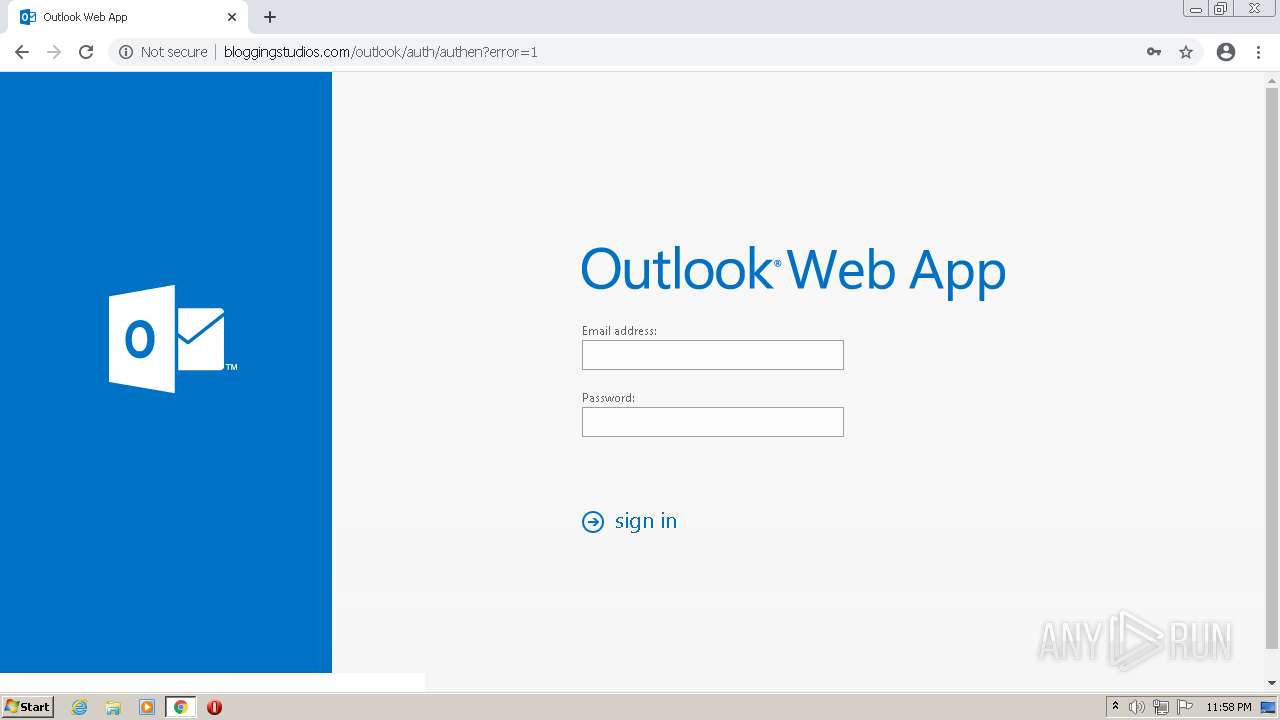Select the Outlook Web App tab
The width and height of the screenshot is (1280, 720).
(130, 17)
